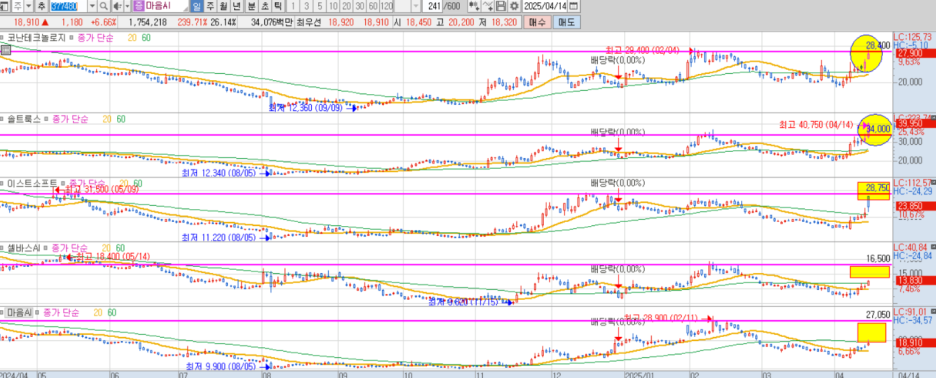Switch to the 년 yearly period
This screenshot has width=936, height=378.
tap(236, 7)
